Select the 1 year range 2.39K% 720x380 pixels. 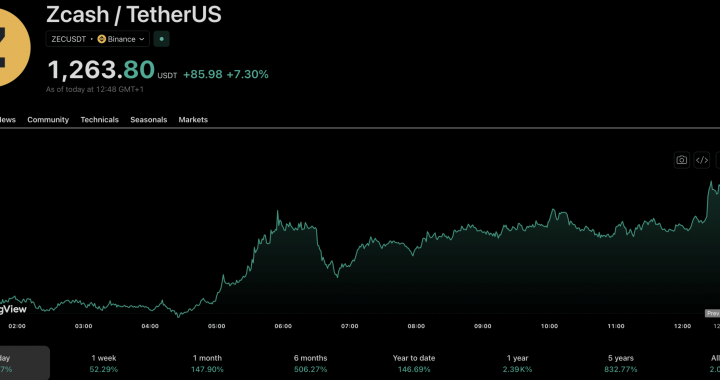518,363
